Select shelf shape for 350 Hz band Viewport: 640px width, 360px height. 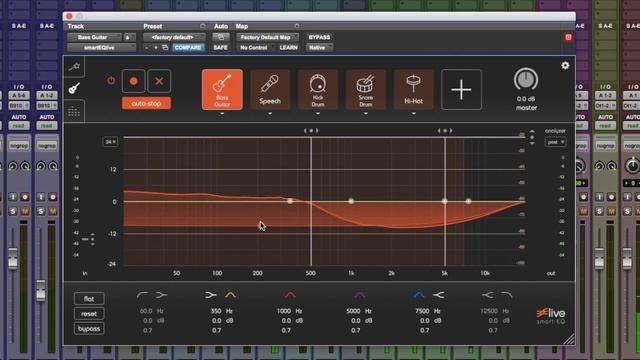211,295
